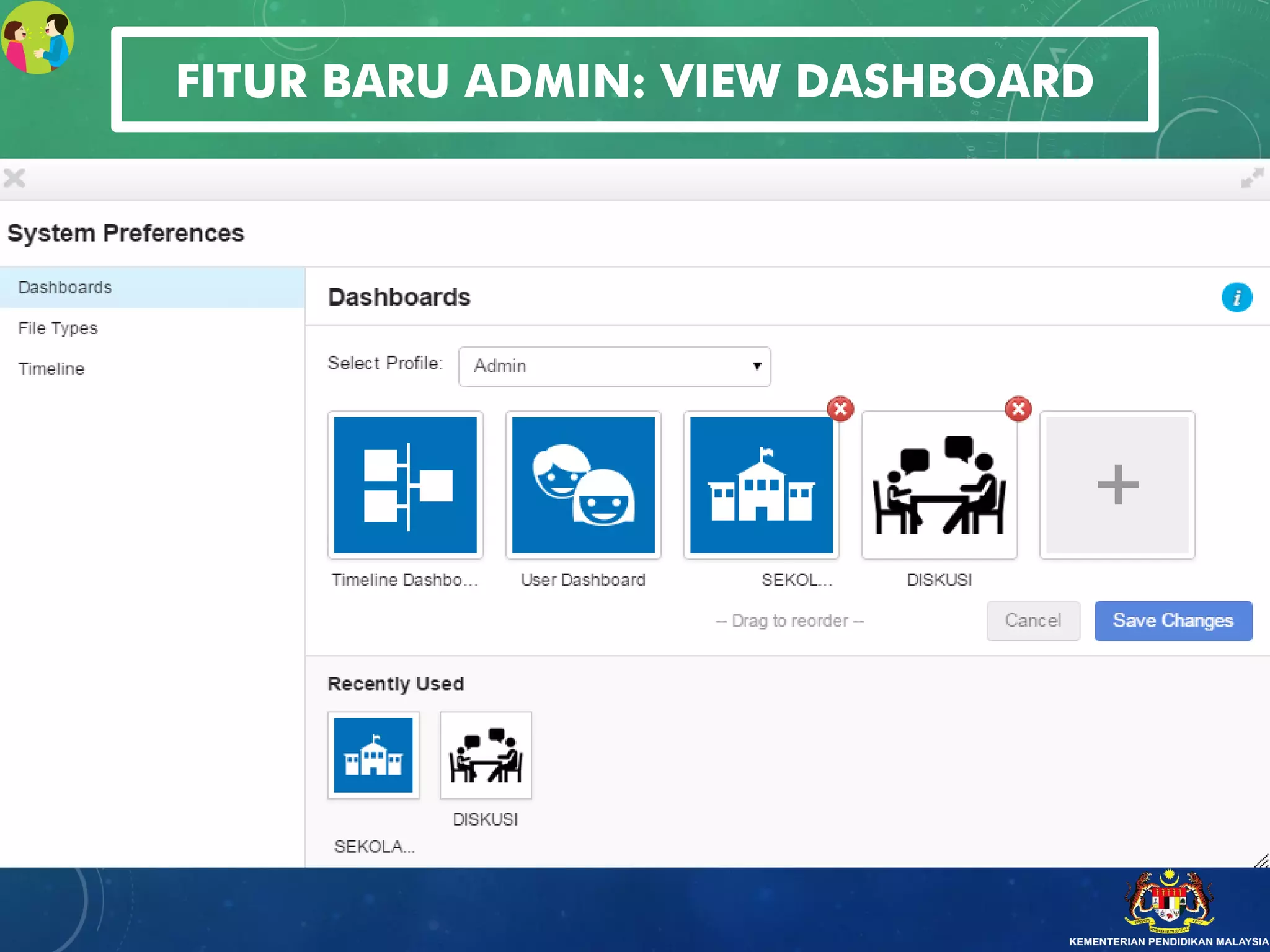This screenshot has width=1270, height=952.
Task: Click the System Preferences title
Action: pos(126,233)
